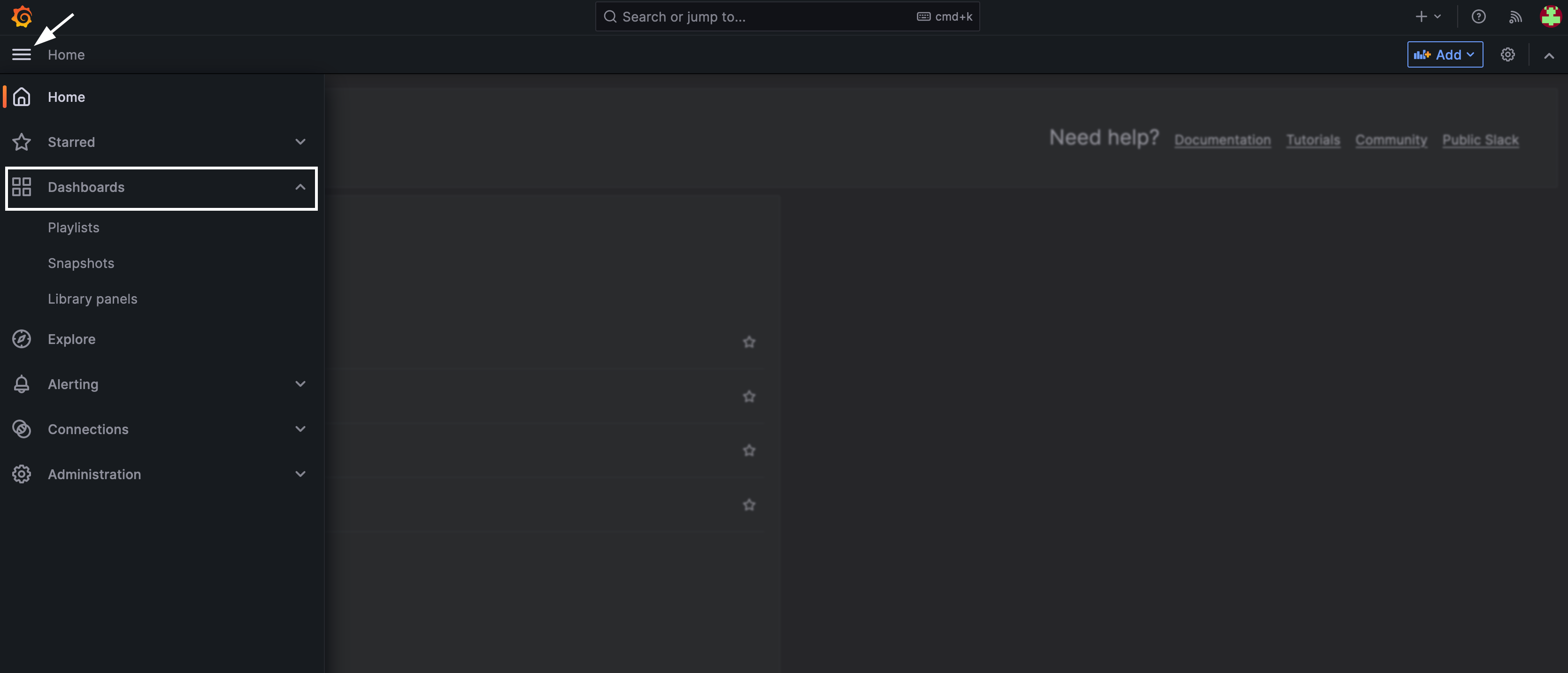The image size is (1568, 673).
Task: Expand the Alerting section chevron
Action: [x=300, y=384]
